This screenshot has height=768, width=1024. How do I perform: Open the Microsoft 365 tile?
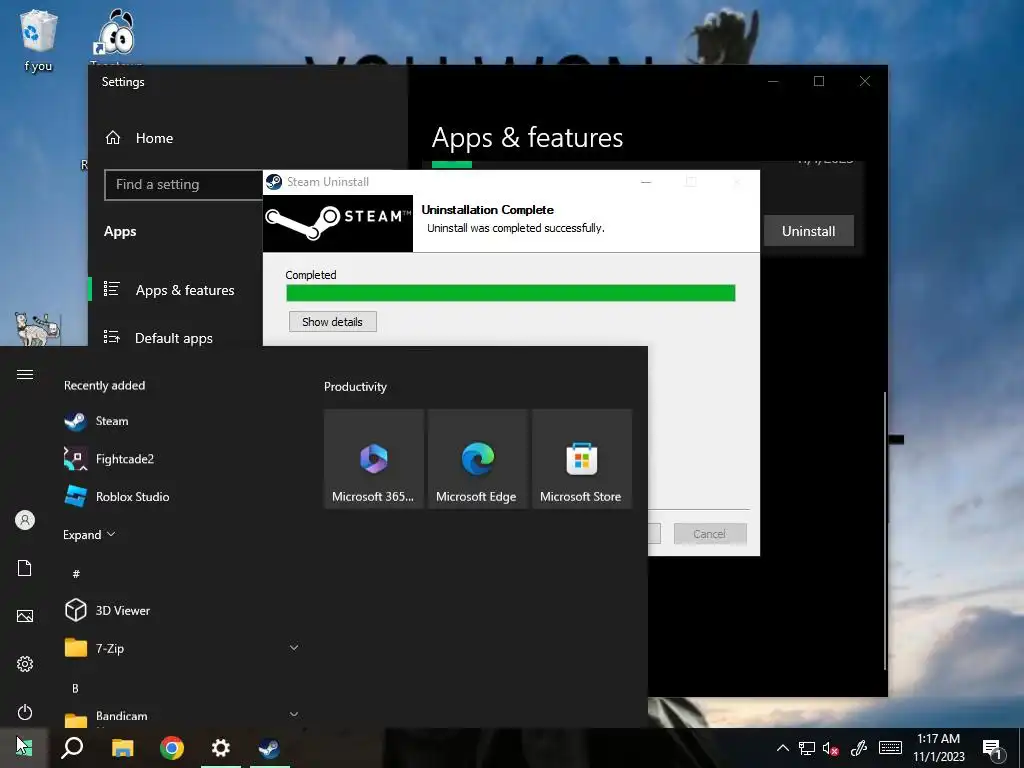[374, 459]
